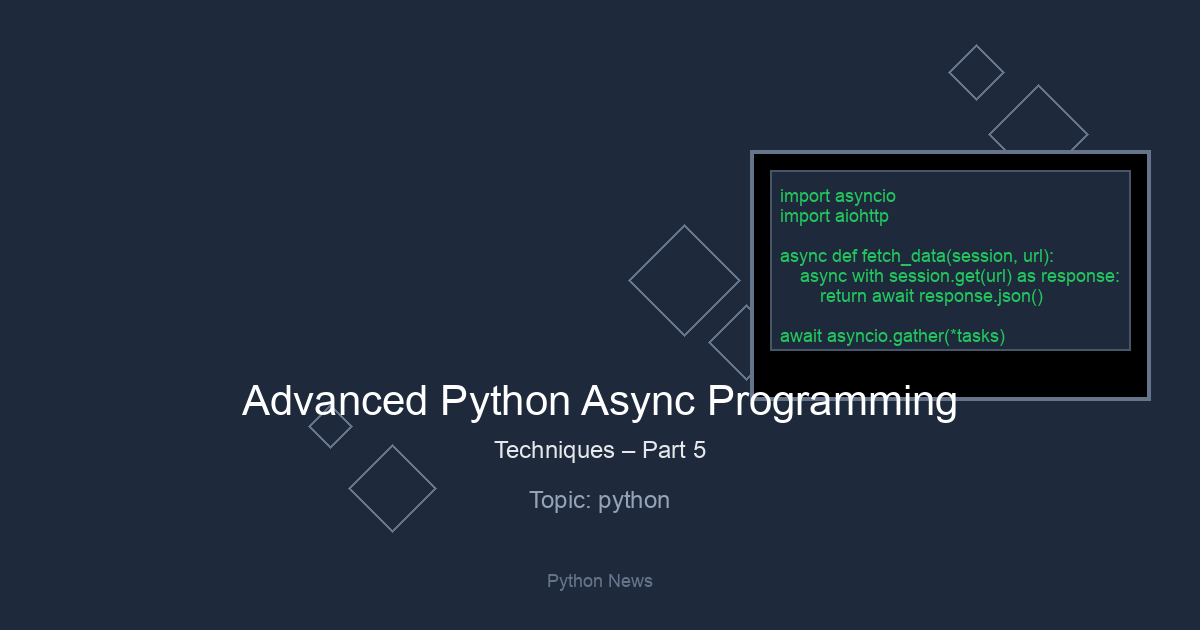This screenshot has width=1200, height=630.
Task: Select the "Techniques – Part 5" subtitle
Action: tap(599, 450)
